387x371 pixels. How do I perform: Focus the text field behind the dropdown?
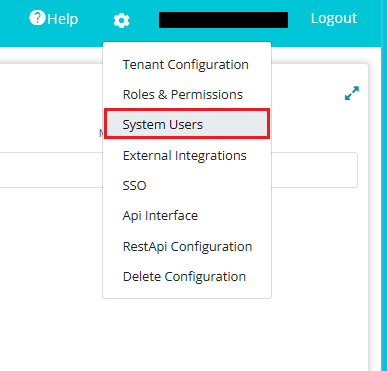click(x=314, y=170)
